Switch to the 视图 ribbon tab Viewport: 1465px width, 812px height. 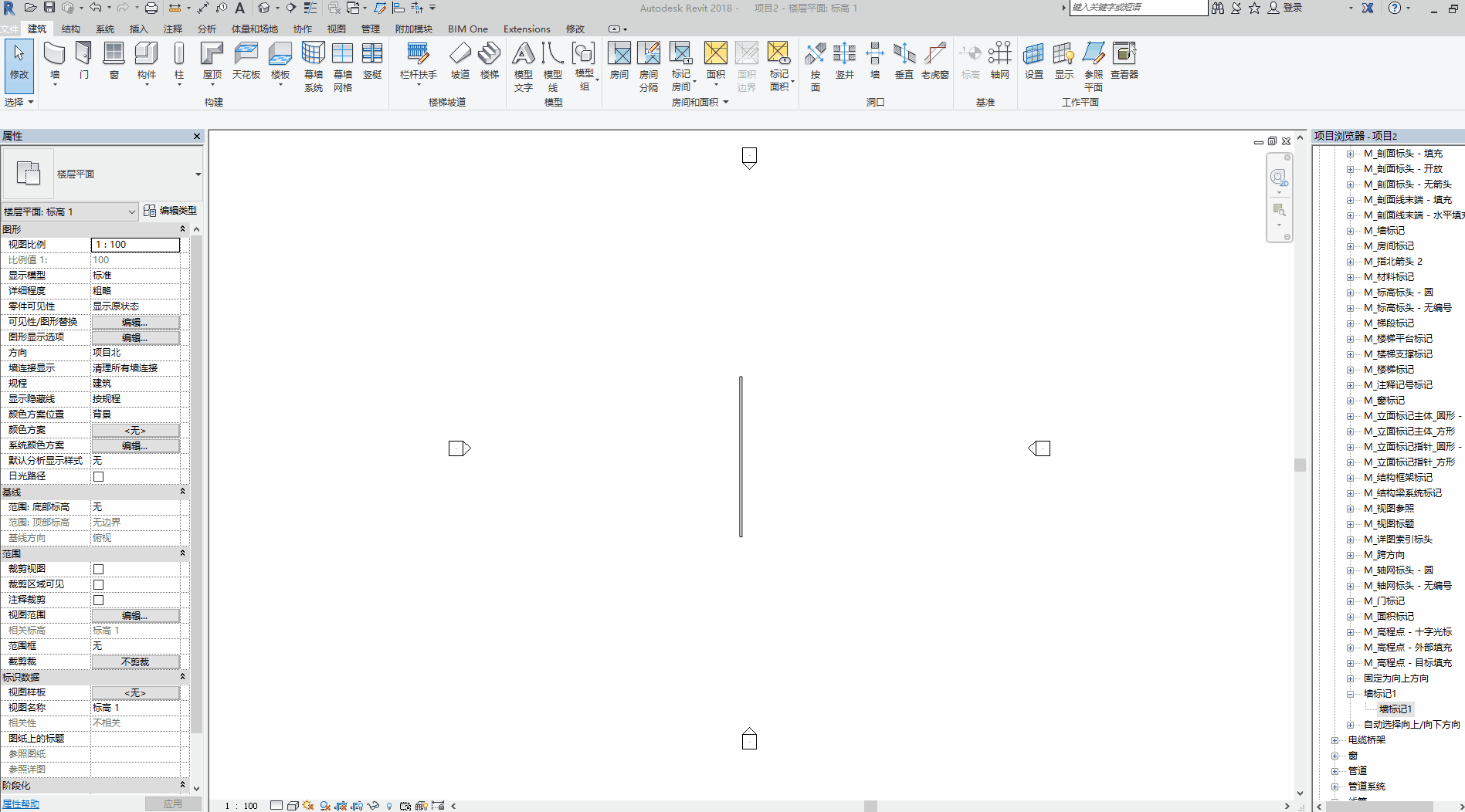tap(337, 29)
